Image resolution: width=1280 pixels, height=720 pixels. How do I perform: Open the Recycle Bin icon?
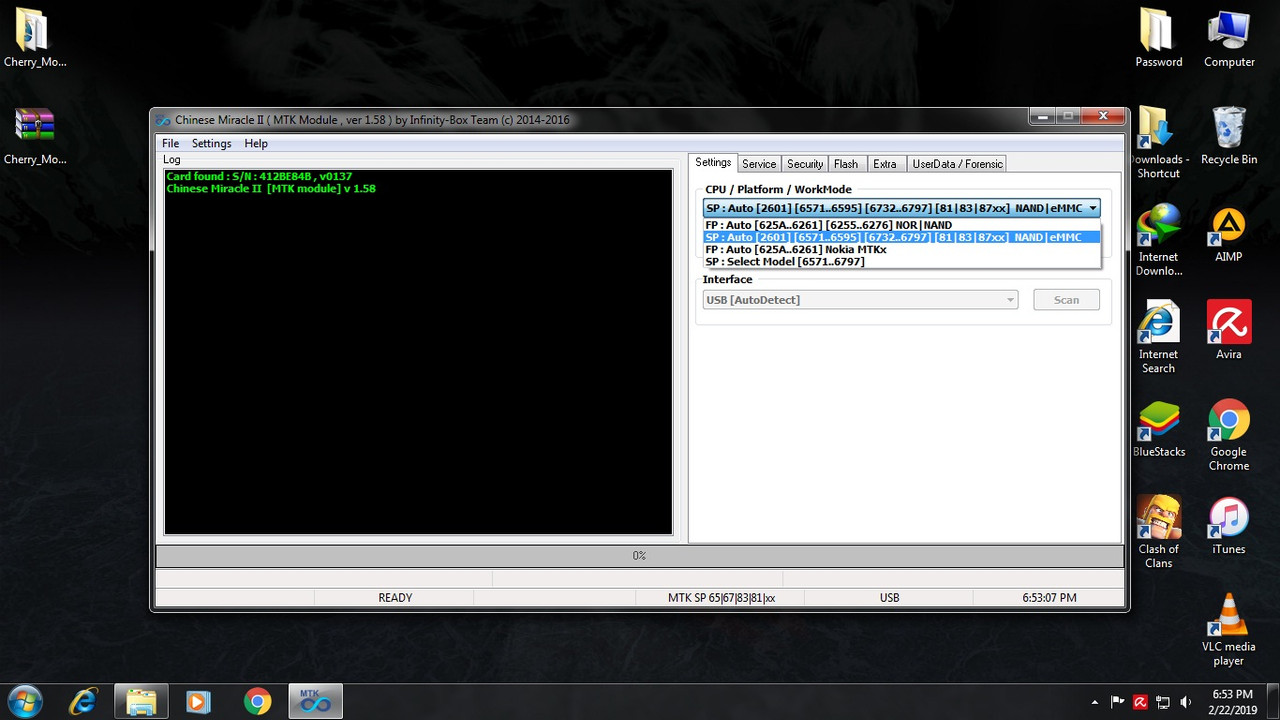[x=1229, y=135]
